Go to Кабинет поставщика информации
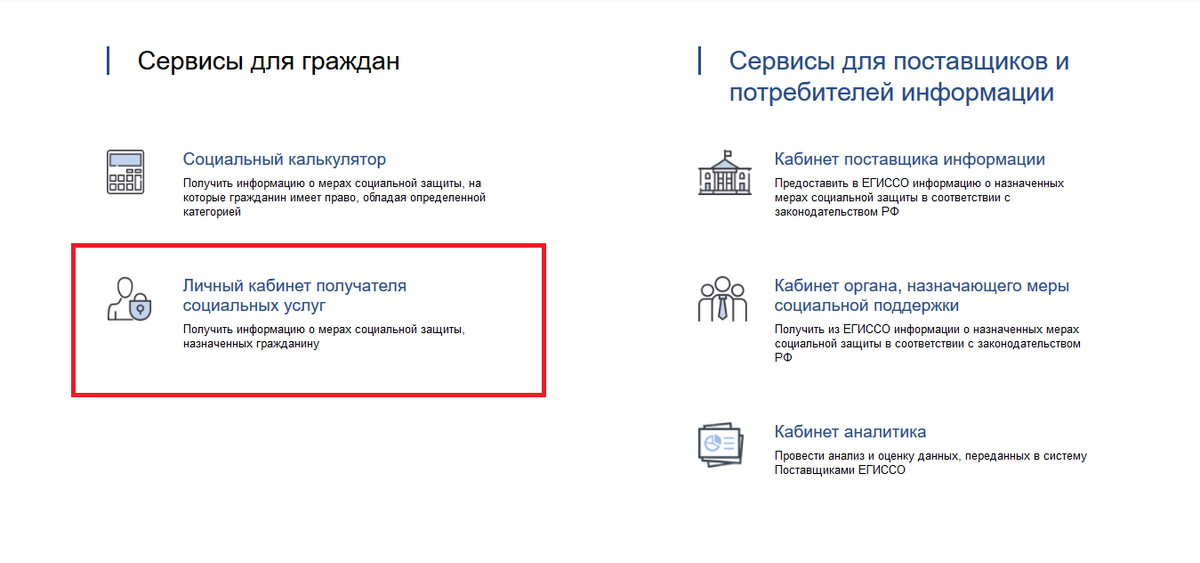Viewport: 1200px width, 563px height. click(910, 159)
